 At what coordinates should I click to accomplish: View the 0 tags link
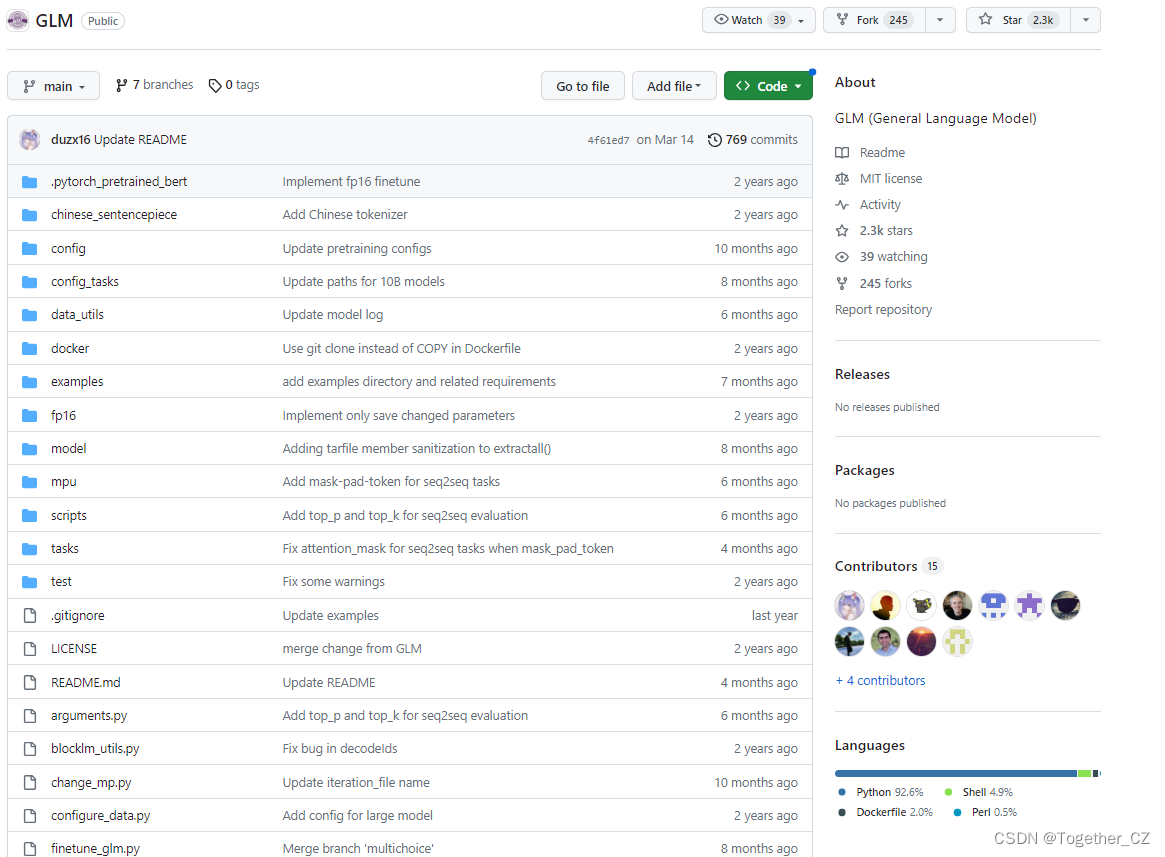[x=234, y=85]
